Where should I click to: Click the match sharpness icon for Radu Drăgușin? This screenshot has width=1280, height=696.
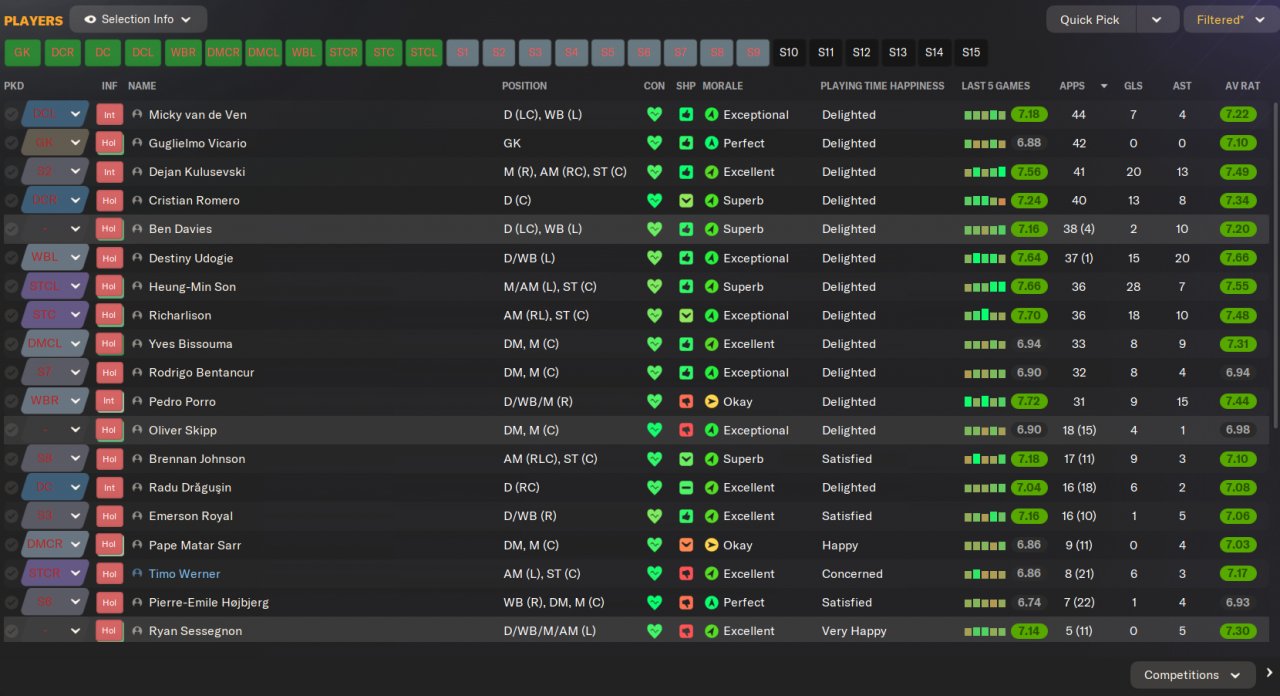point(686,488)
